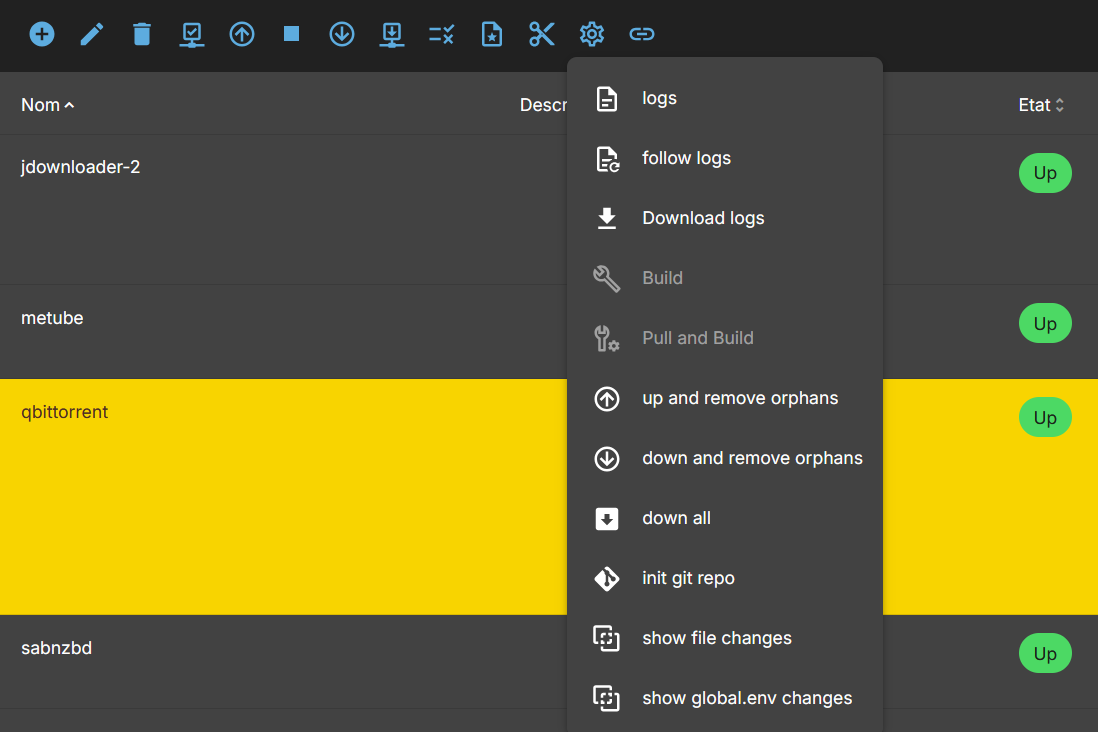Click the trash delete toolbar icon
Screen dimensions: 1098x732
(142, 34)
